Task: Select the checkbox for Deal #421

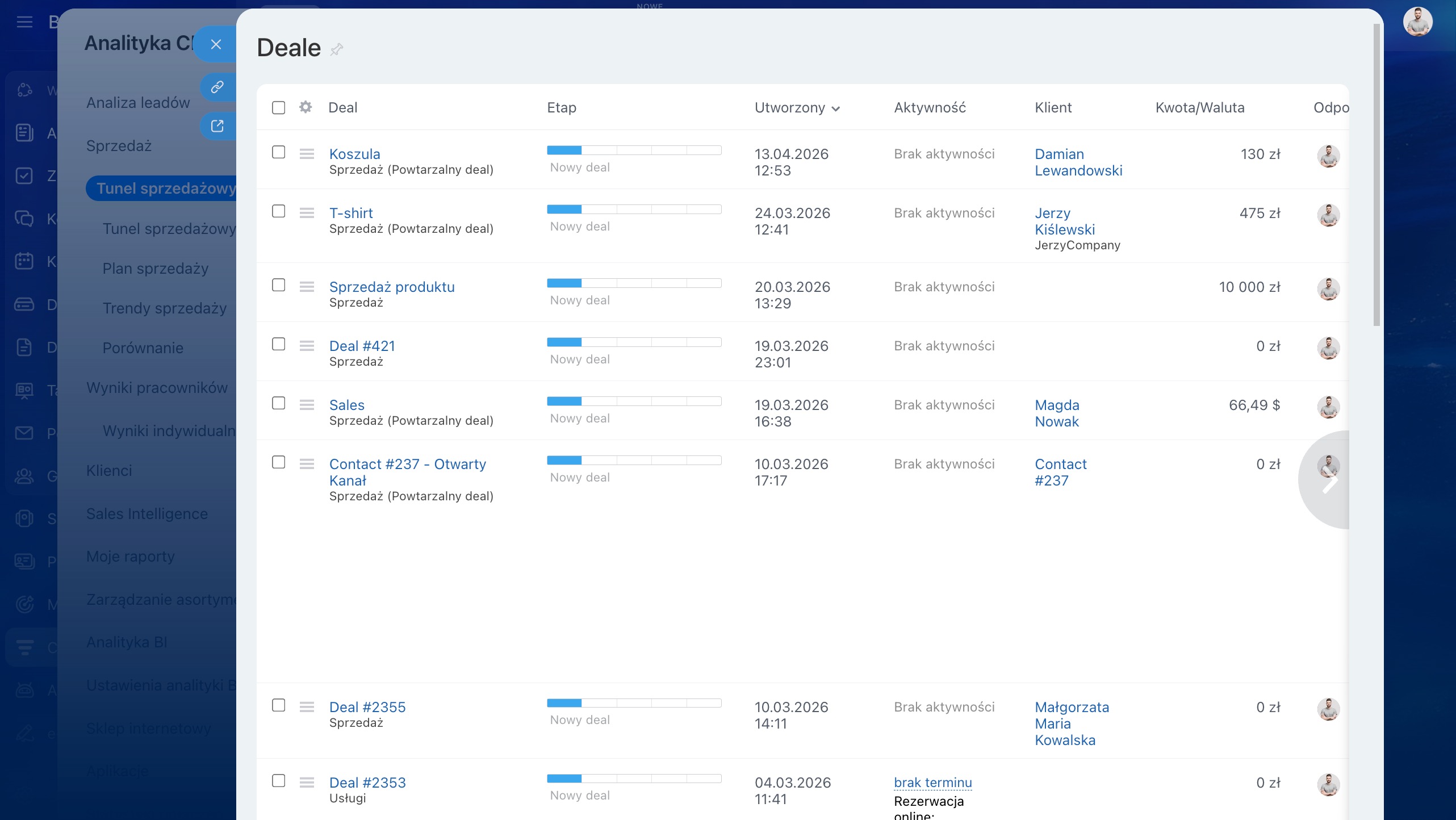Action: pyautogui.click(x=278, y=344)
